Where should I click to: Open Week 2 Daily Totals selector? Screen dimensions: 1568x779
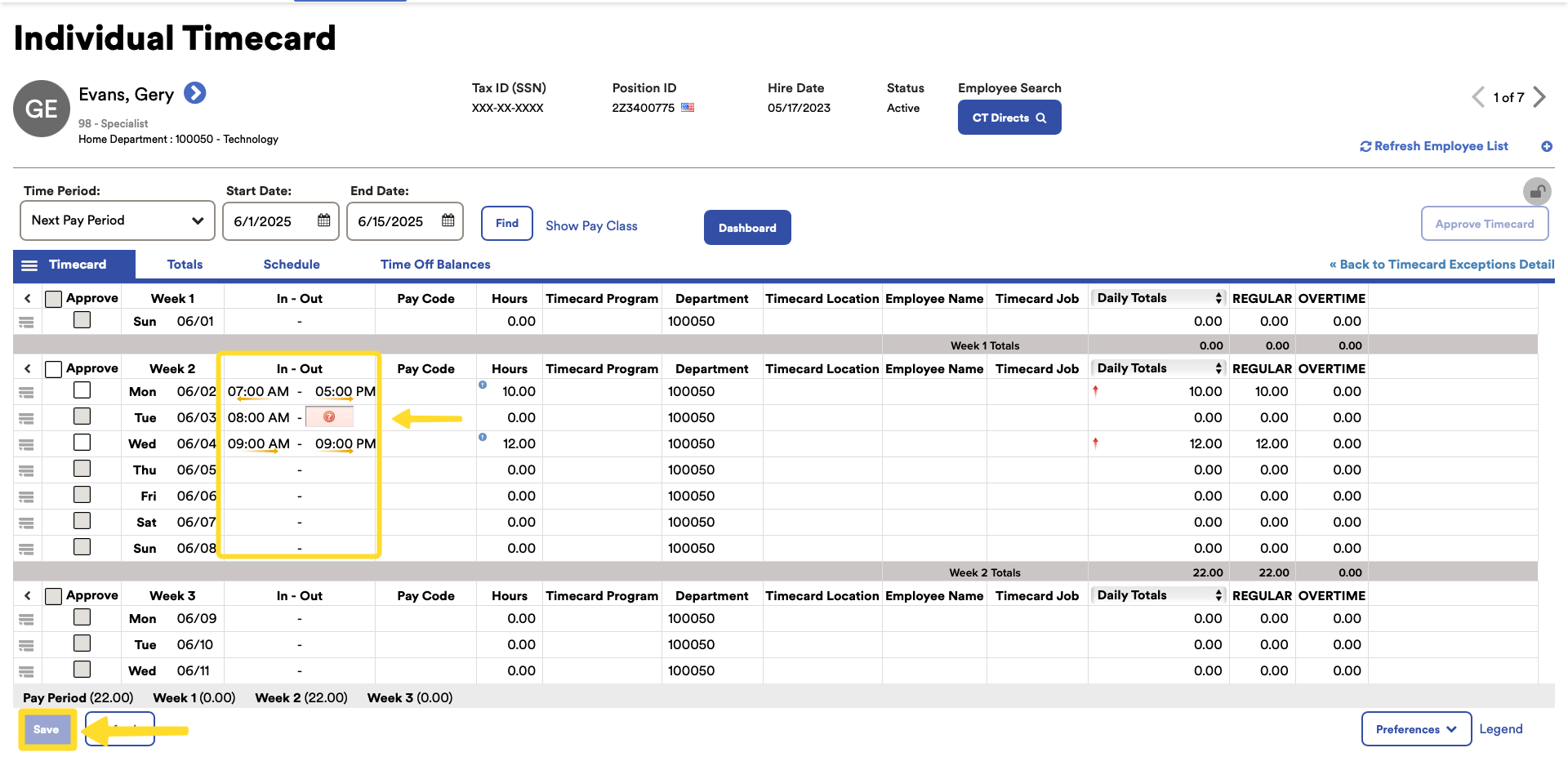click(1159, 368)
